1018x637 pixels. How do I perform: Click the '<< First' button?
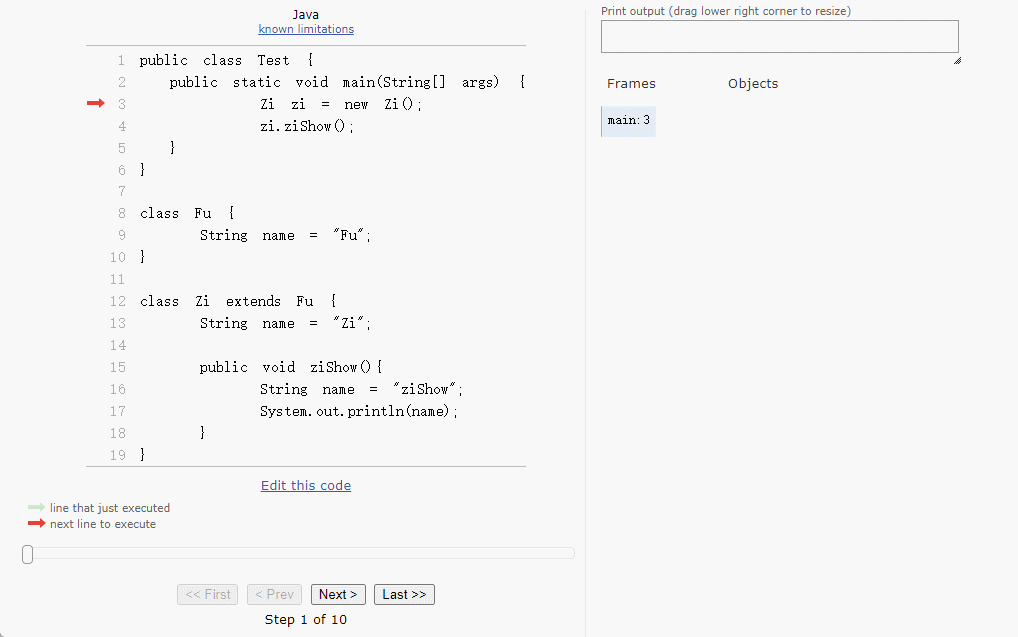point(208,594)
